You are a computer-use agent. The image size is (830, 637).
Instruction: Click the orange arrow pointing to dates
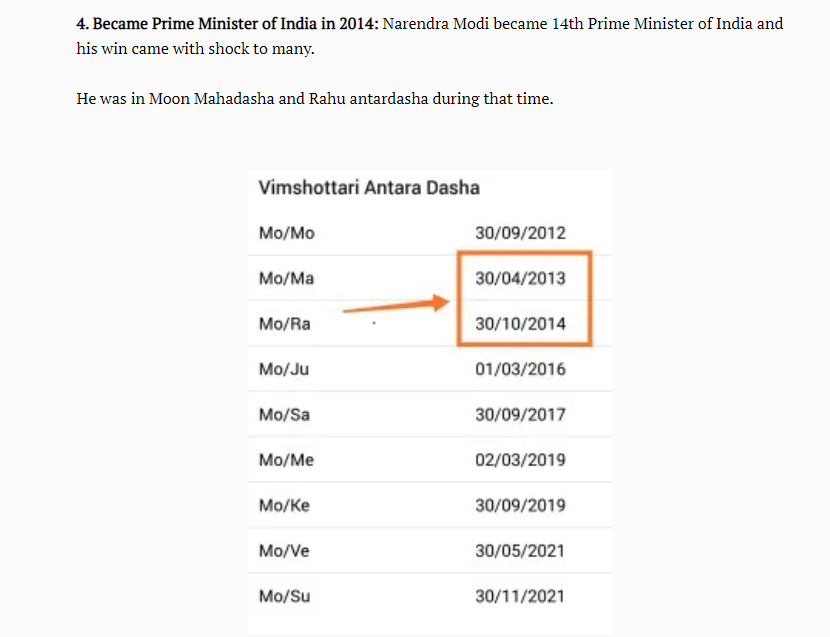pos(396,304)
